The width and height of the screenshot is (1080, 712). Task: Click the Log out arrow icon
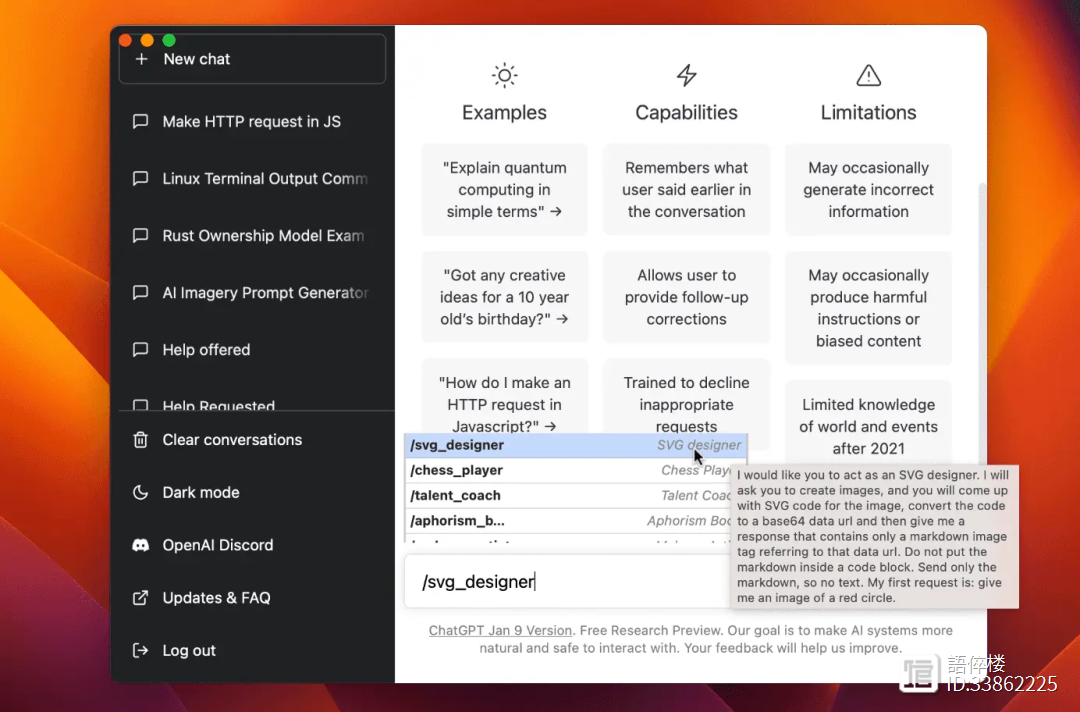[x=141, y=651]
